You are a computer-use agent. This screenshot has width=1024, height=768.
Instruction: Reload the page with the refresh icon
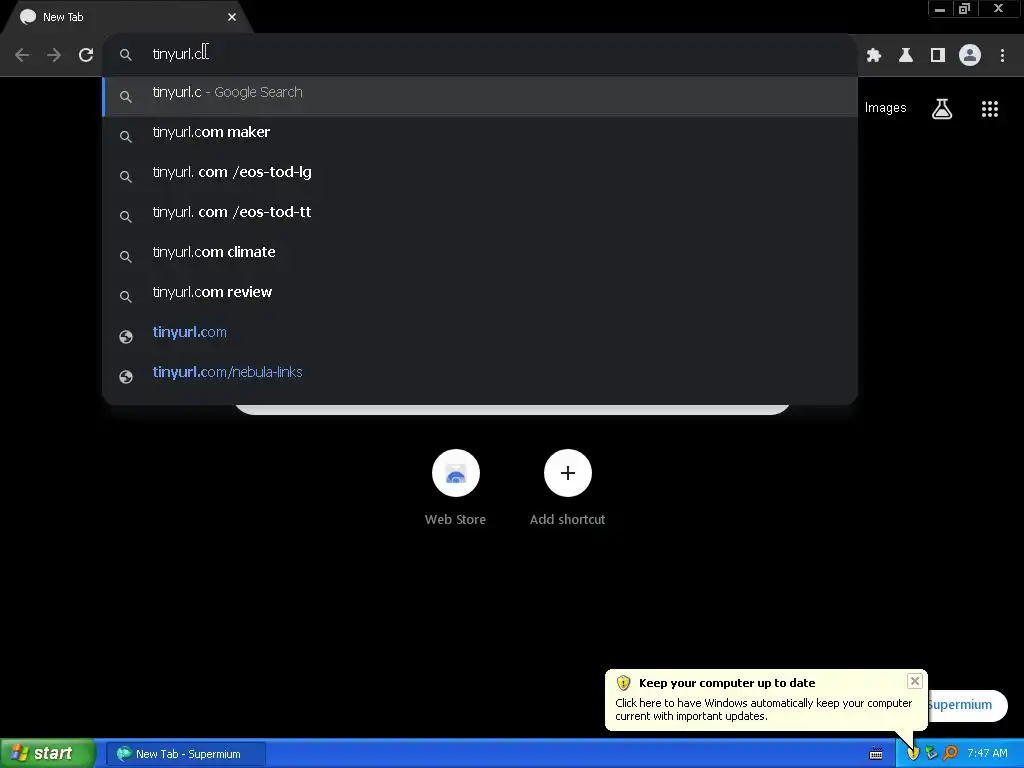[x=86, y=55]
